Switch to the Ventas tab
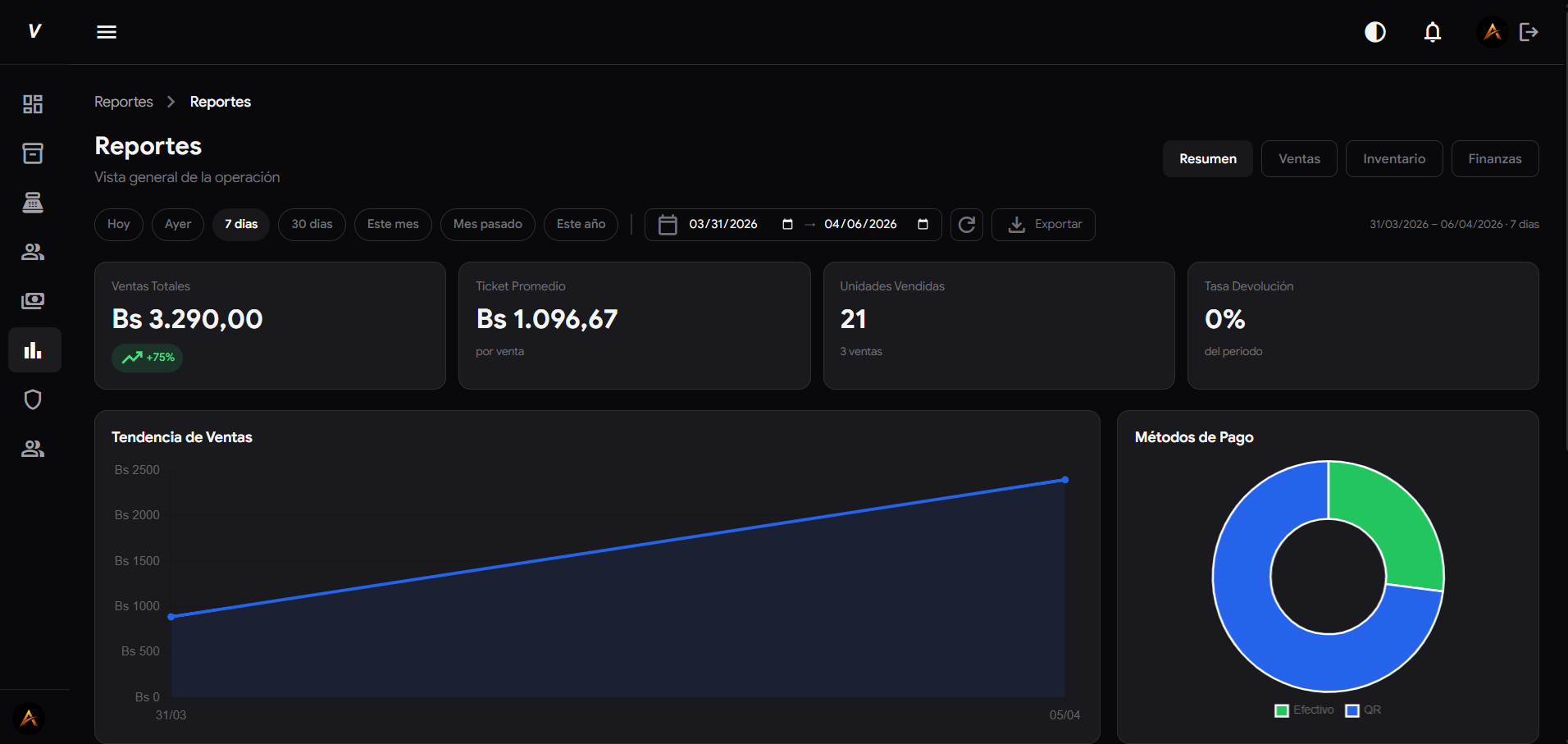 tap(1299, 159)
